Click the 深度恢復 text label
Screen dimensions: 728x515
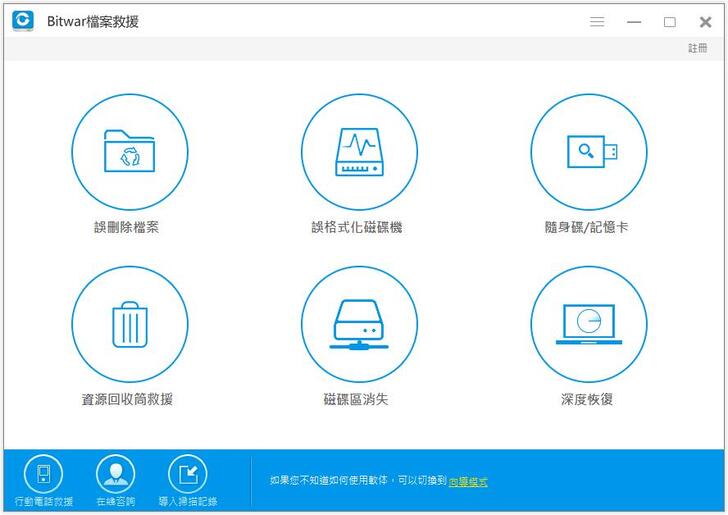pos(587,399)
